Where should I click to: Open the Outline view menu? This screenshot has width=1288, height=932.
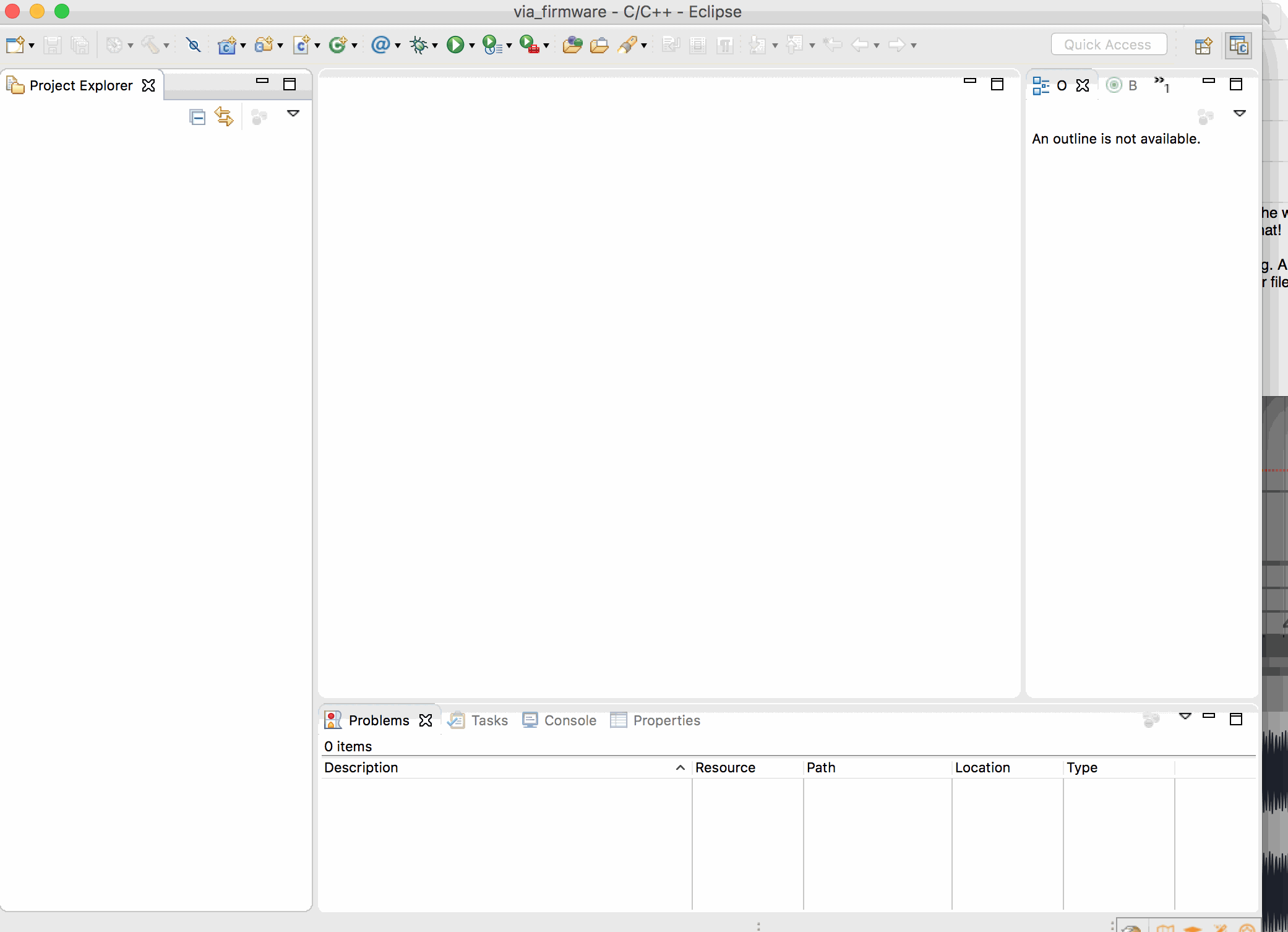tap(1241, 113)
